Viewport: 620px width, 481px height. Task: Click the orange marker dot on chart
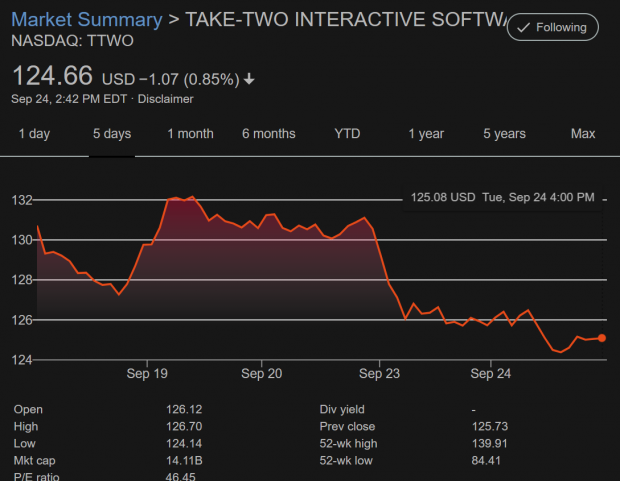pyautogui.click(x=602, y=338)
